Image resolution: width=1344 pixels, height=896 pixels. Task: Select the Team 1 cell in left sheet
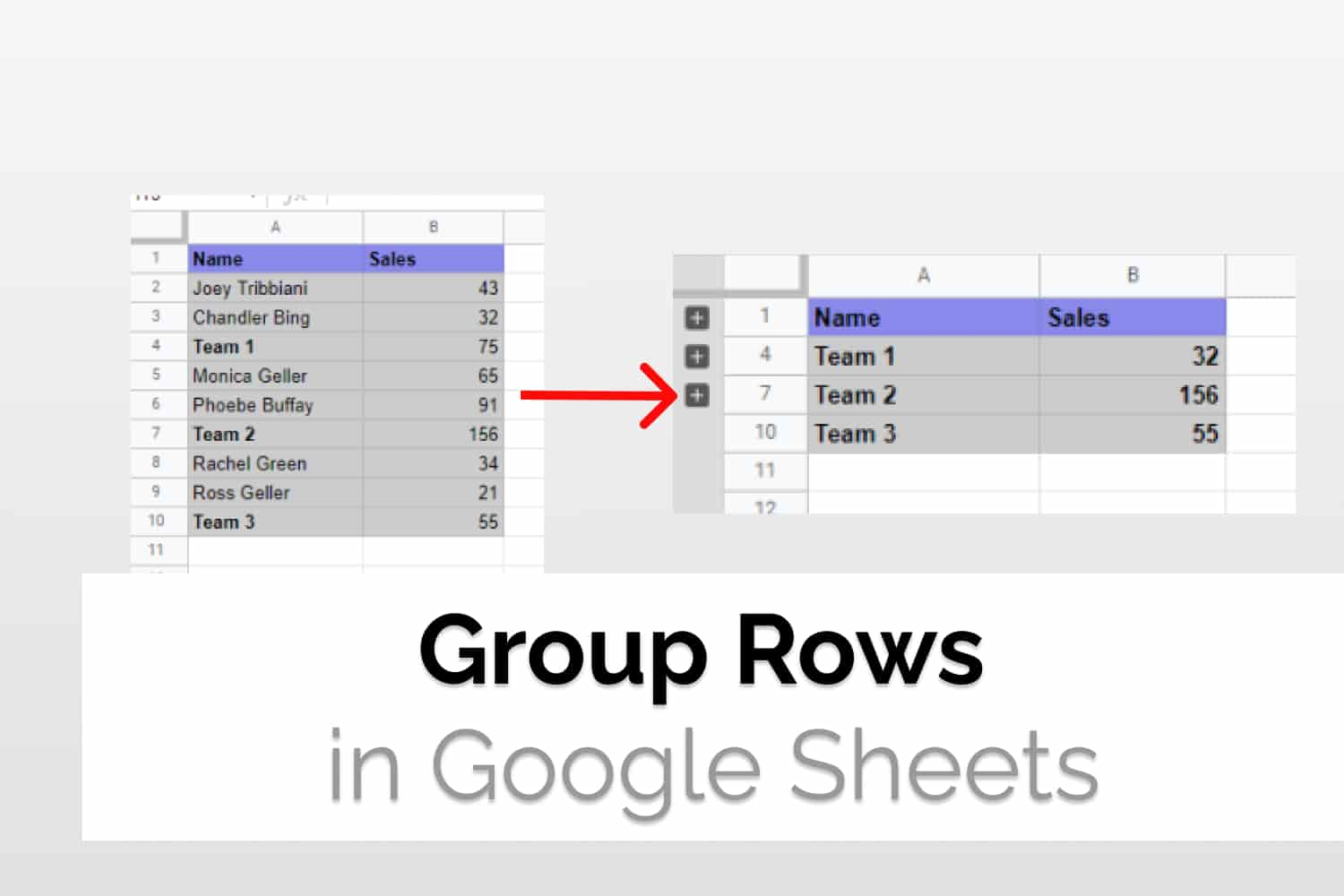(275, 347)
